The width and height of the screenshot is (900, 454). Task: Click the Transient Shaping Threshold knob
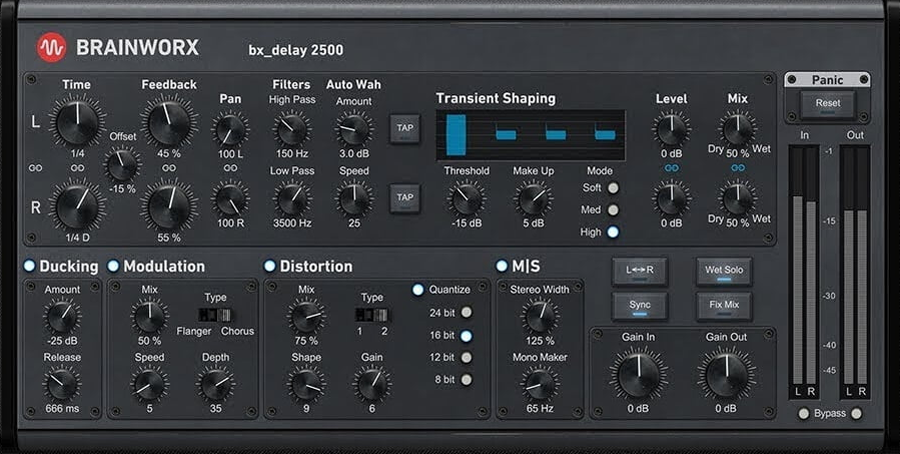coord(466,200)
